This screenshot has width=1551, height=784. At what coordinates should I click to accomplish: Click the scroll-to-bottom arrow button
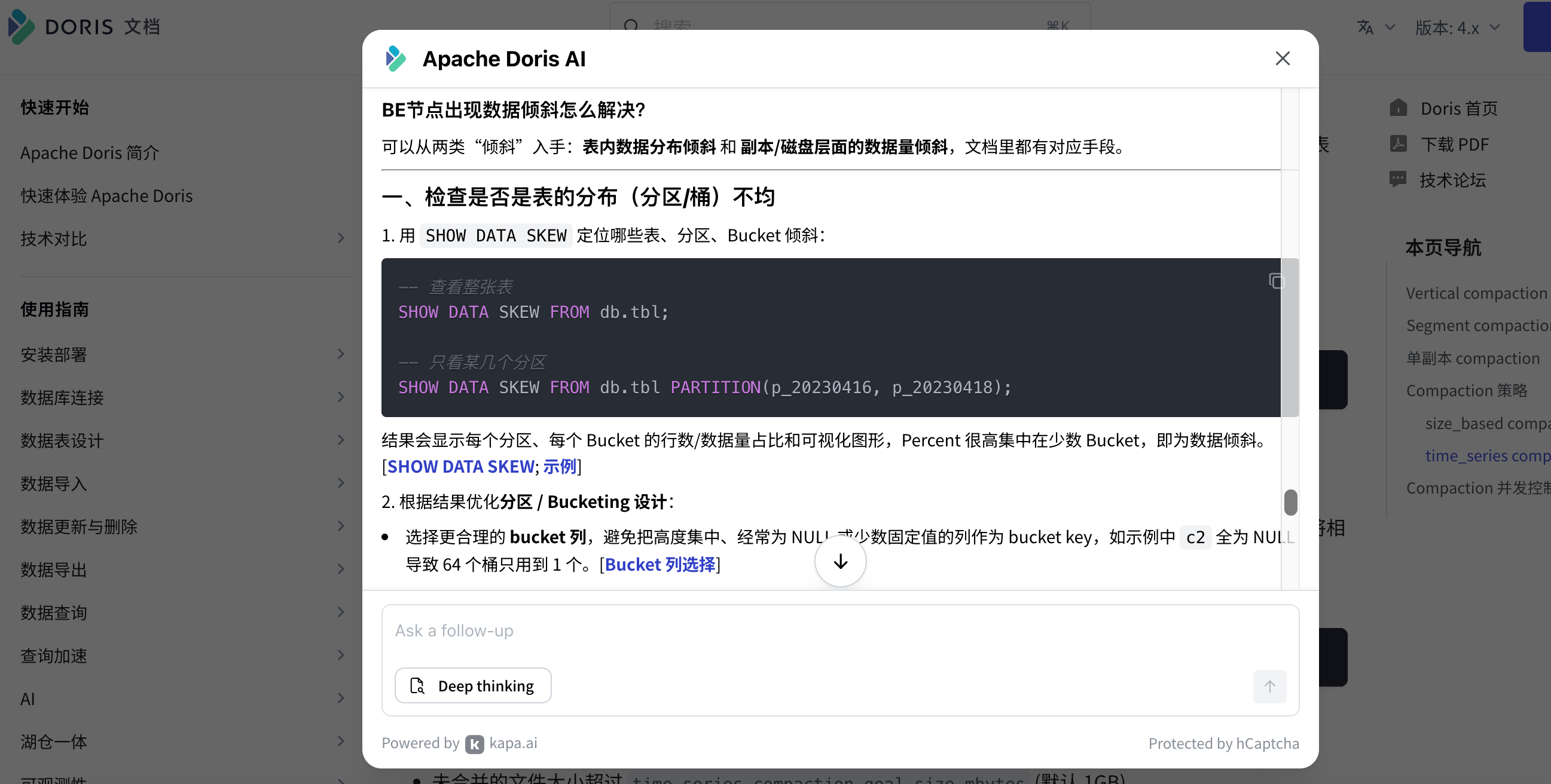[x=840, y=561]
